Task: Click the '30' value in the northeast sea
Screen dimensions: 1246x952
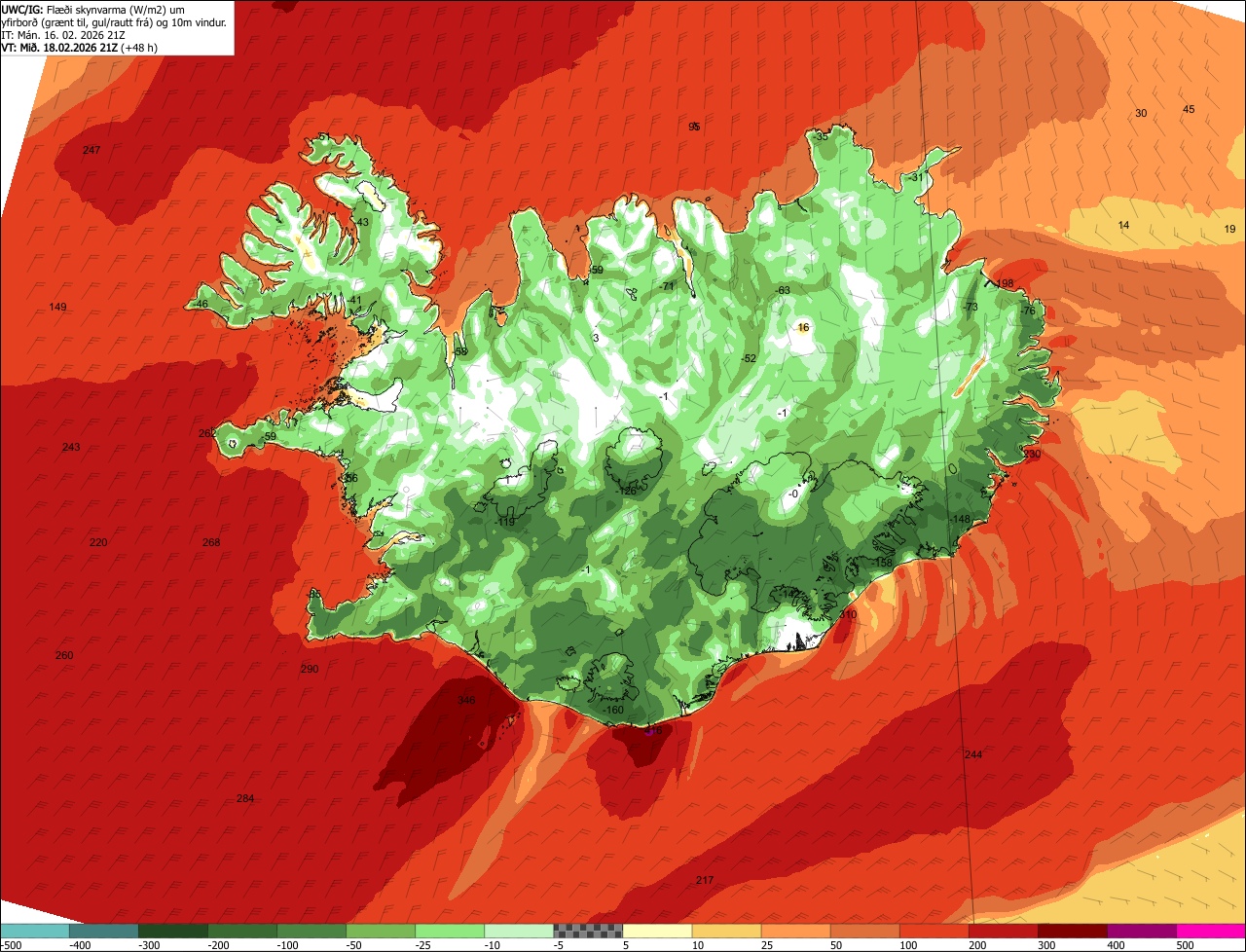Action: tap(1141, 113)
